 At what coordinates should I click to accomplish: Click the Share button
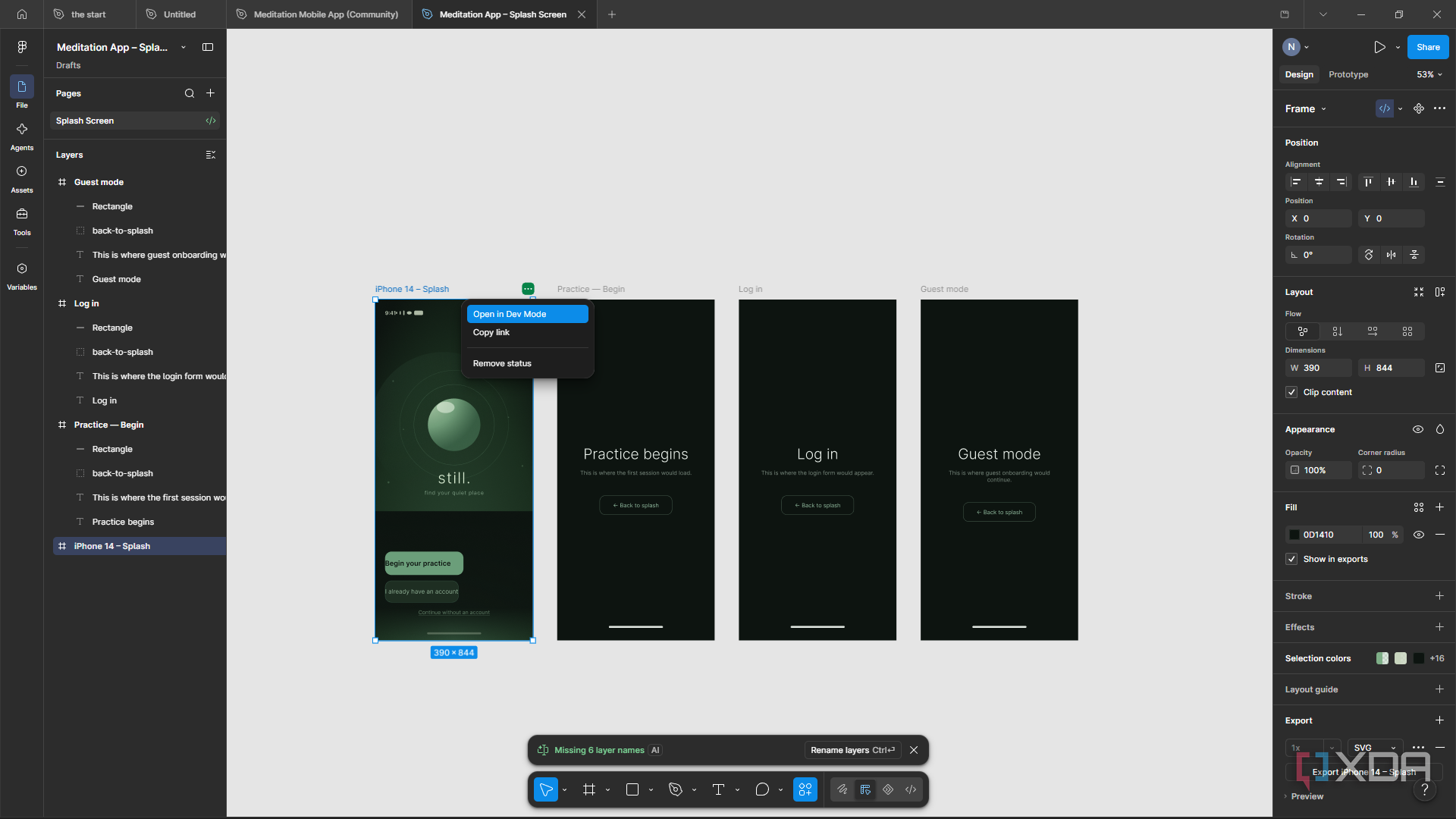click(1428, 47)
